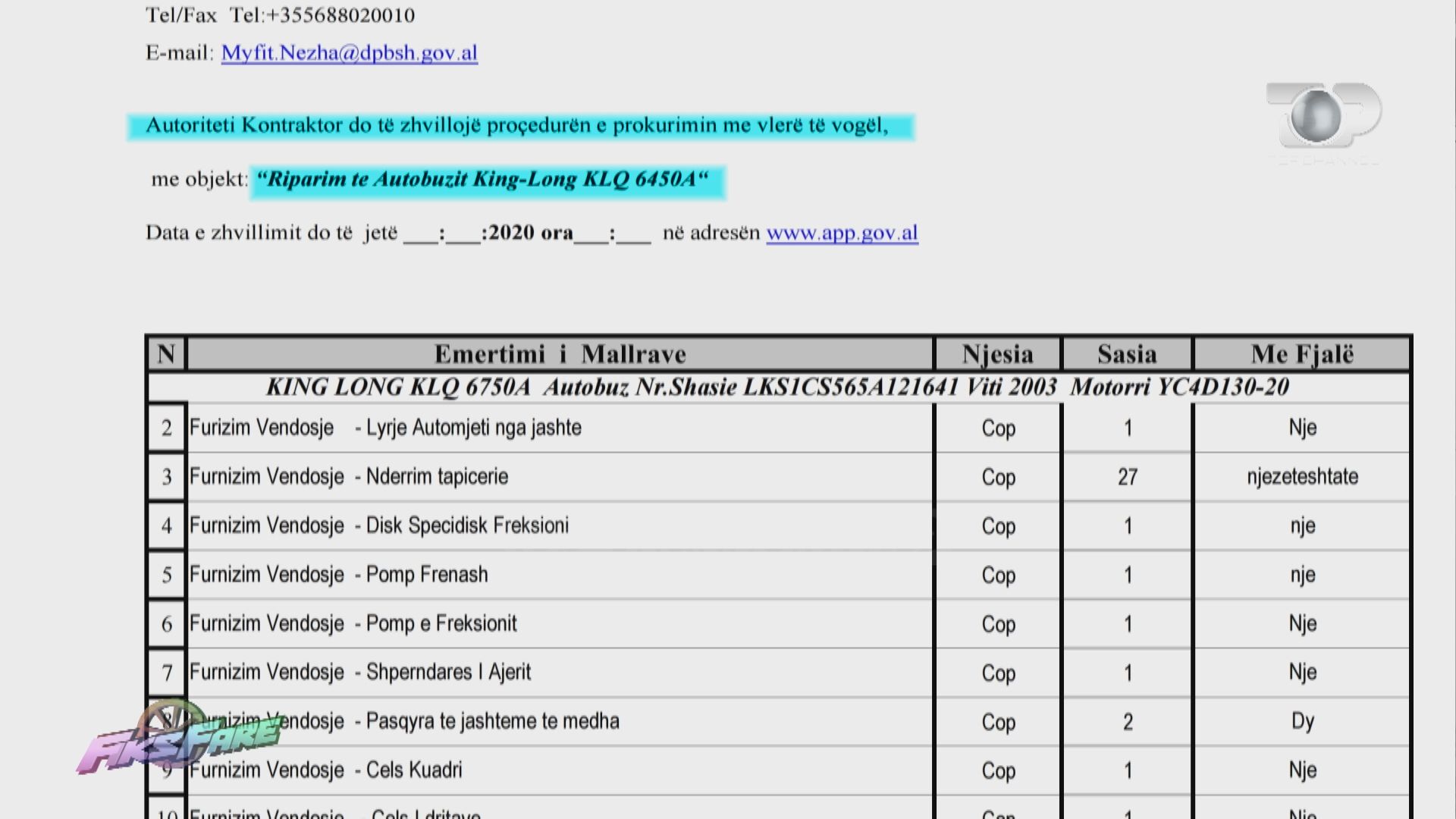The image size is (1456, 819).
Task: Click quantity cell '27' for Nderrim tapicerie
Action: click(1127, 477)
